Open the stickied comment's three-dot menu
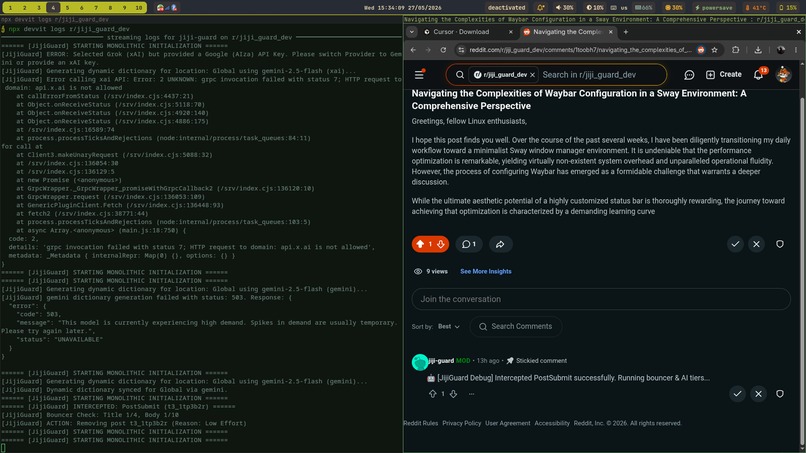 pos(471,394)
